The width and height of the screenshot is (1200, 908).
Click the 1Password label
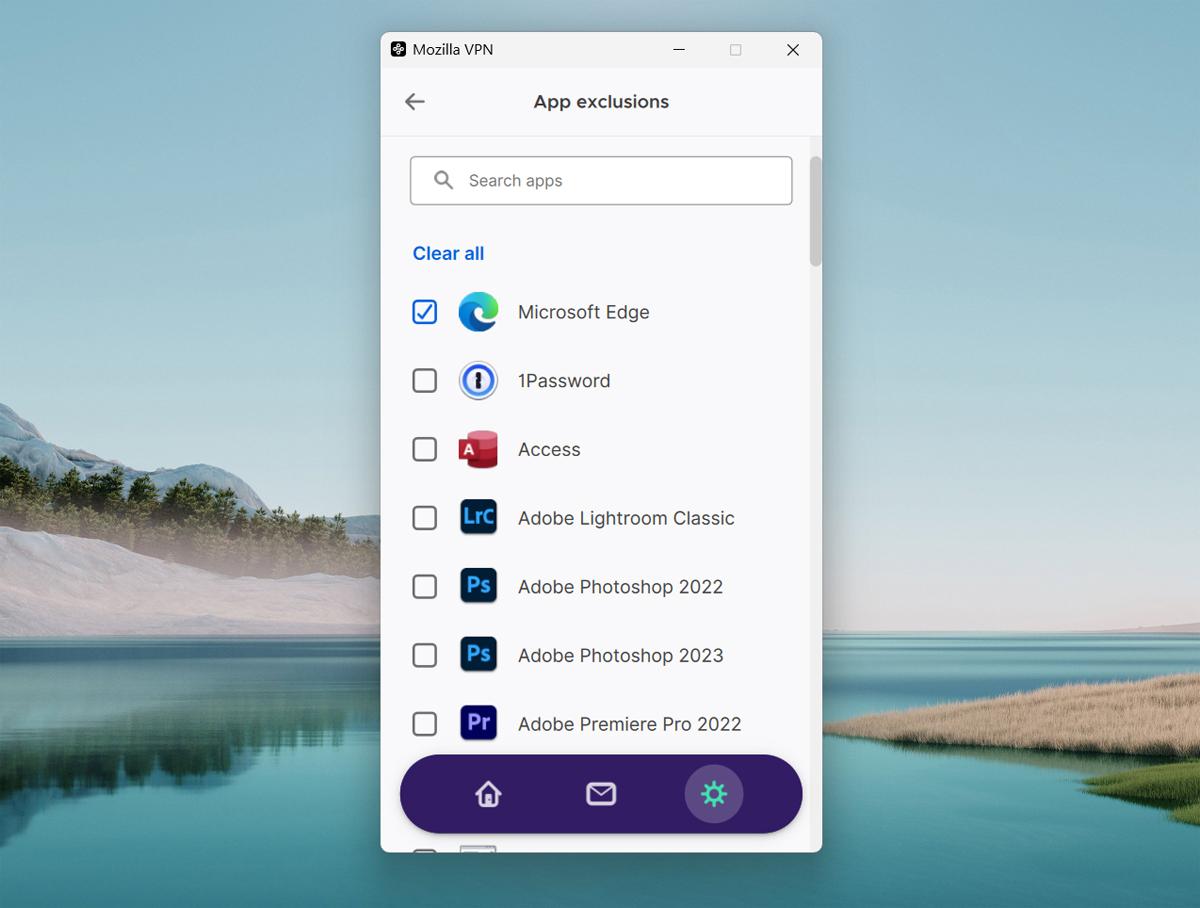coord(564,381)
